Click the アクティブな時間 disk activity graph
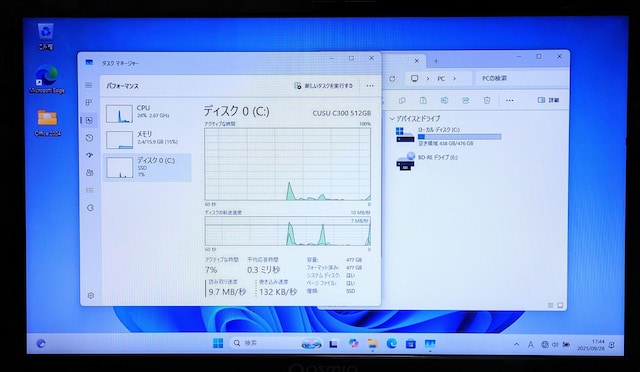 point(288,164)
